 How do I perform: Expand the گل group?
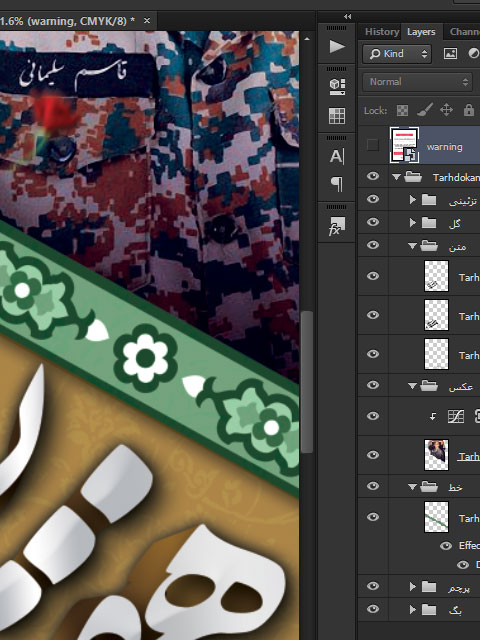pos(413,222)
